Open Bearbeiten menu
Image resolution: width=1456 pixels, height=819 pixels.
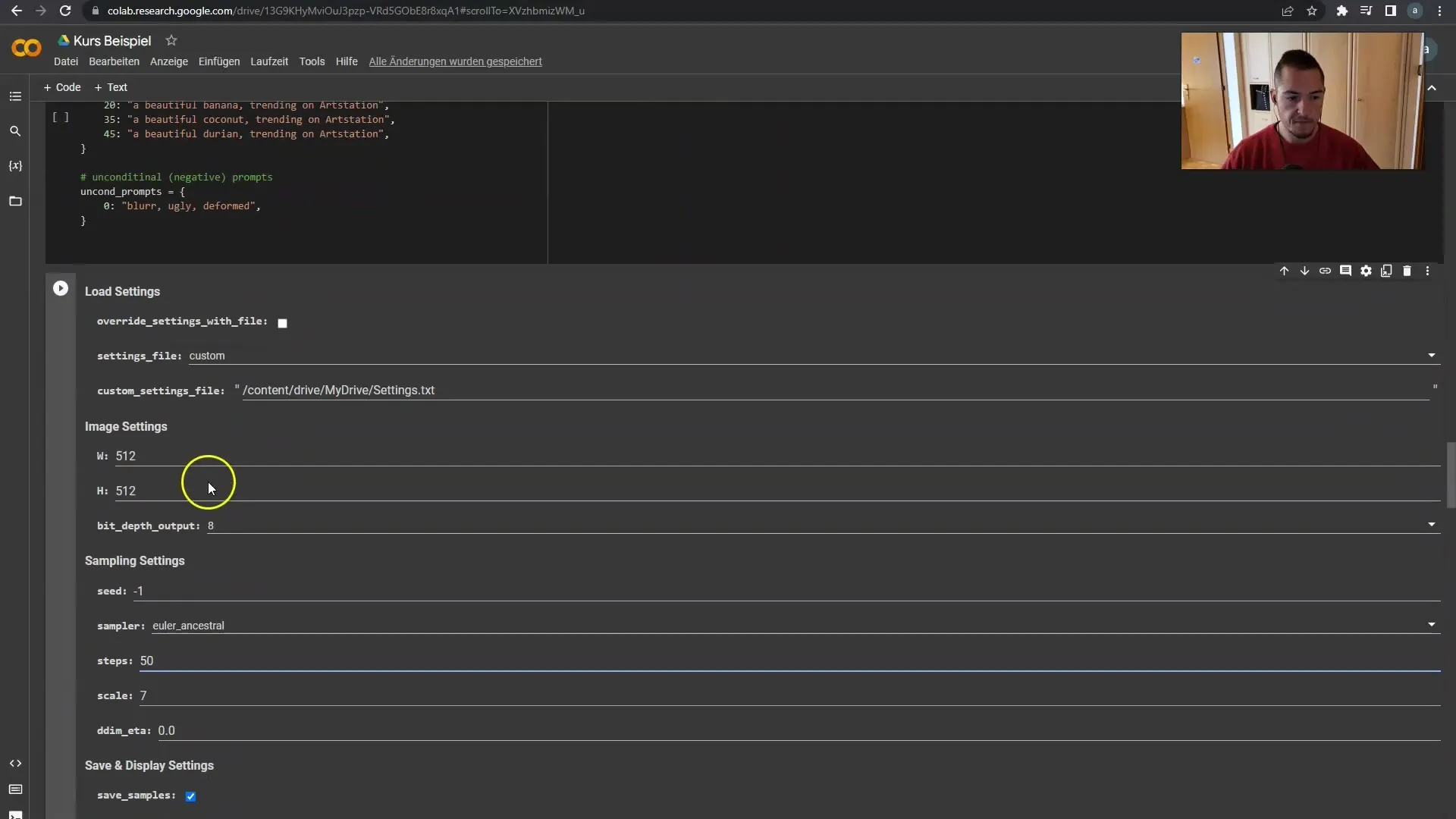(x=114, y=61)
